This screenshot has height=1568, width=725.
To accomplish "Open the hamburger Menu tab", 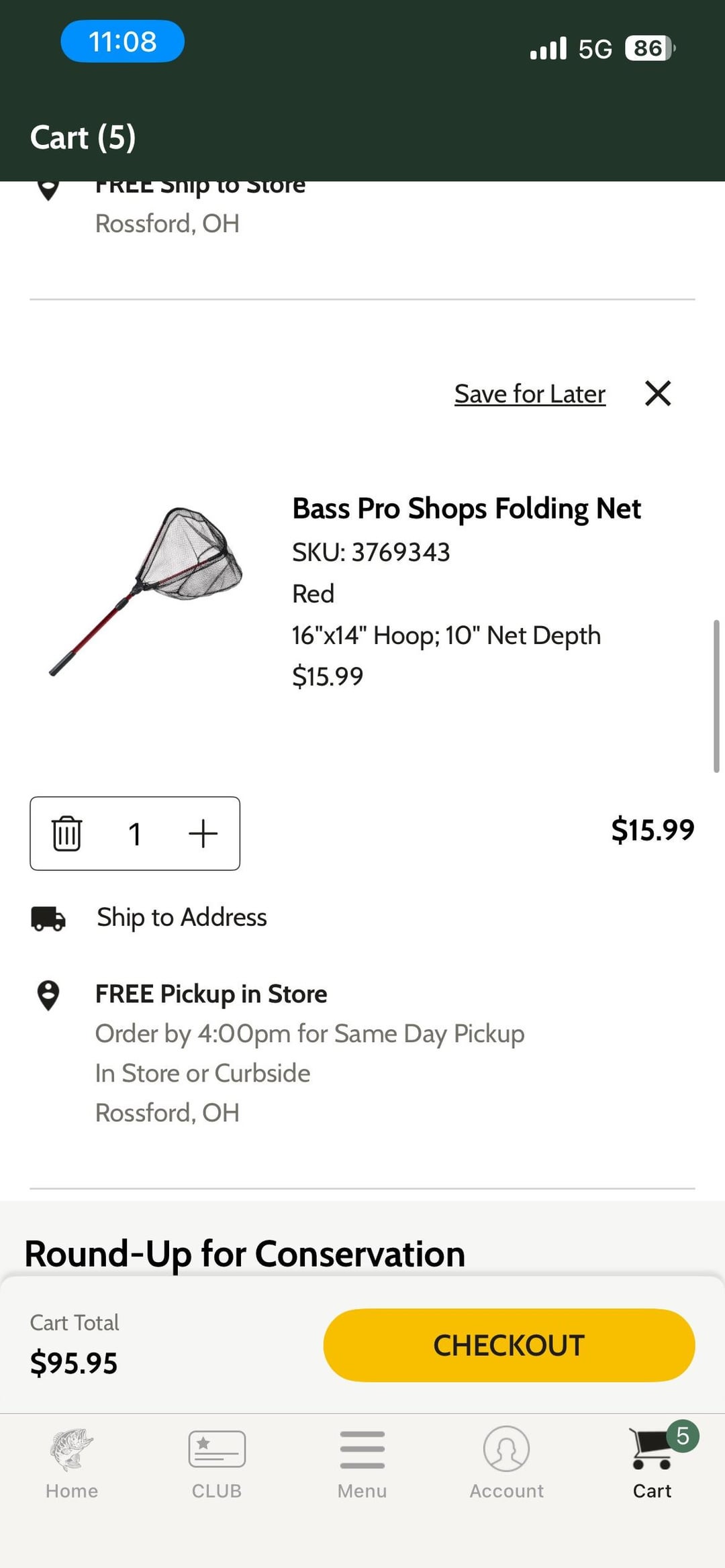I will (x=362, y=1463).
